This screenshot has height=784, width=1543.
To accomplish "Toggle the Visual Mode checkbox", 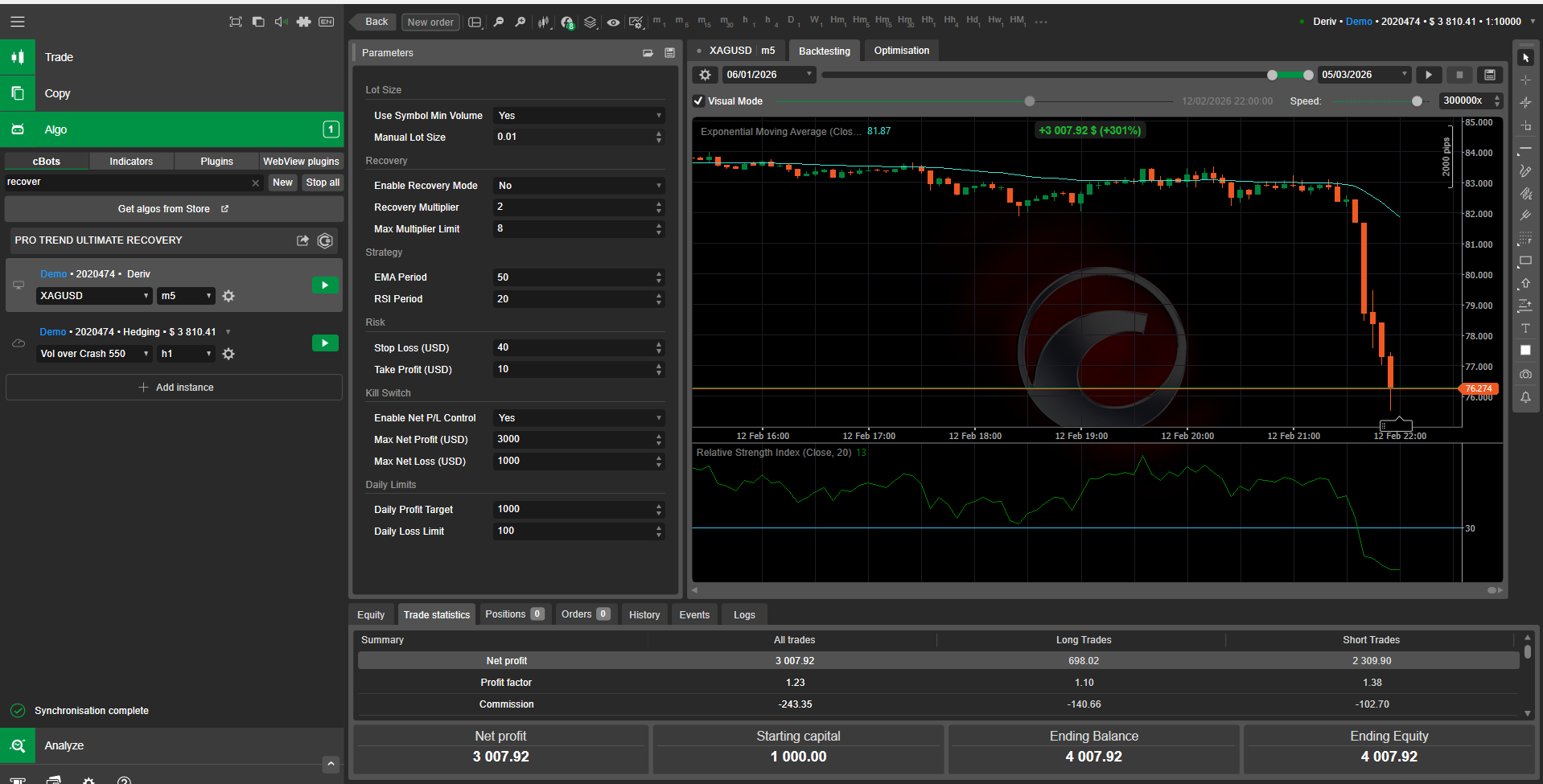I will [699, 101].
